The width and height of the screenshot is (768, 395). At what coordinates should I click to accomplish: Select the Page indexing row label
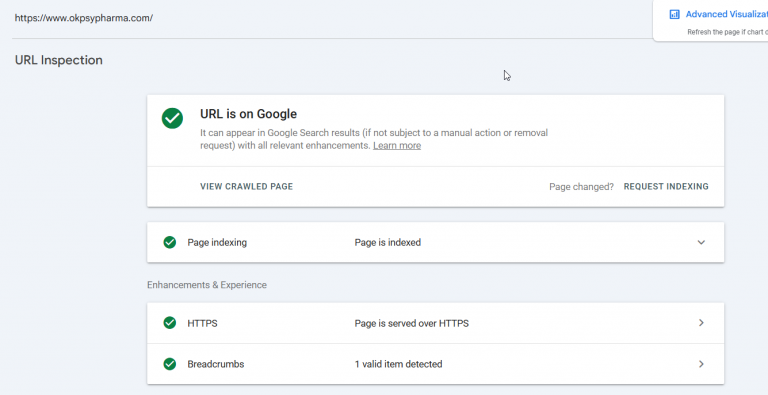[217, 243]
